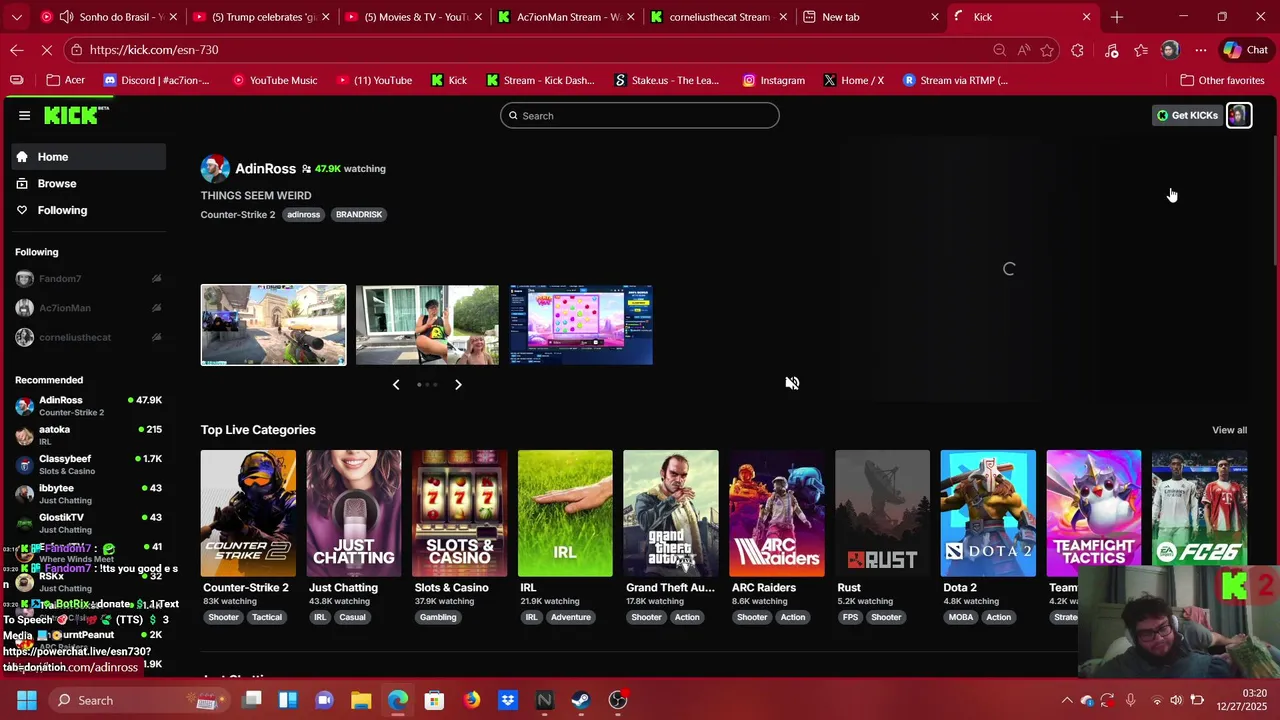Toggle notifications for corneliusthecat
Viewport: 1280px width, 720px height.
click(156, 337)
